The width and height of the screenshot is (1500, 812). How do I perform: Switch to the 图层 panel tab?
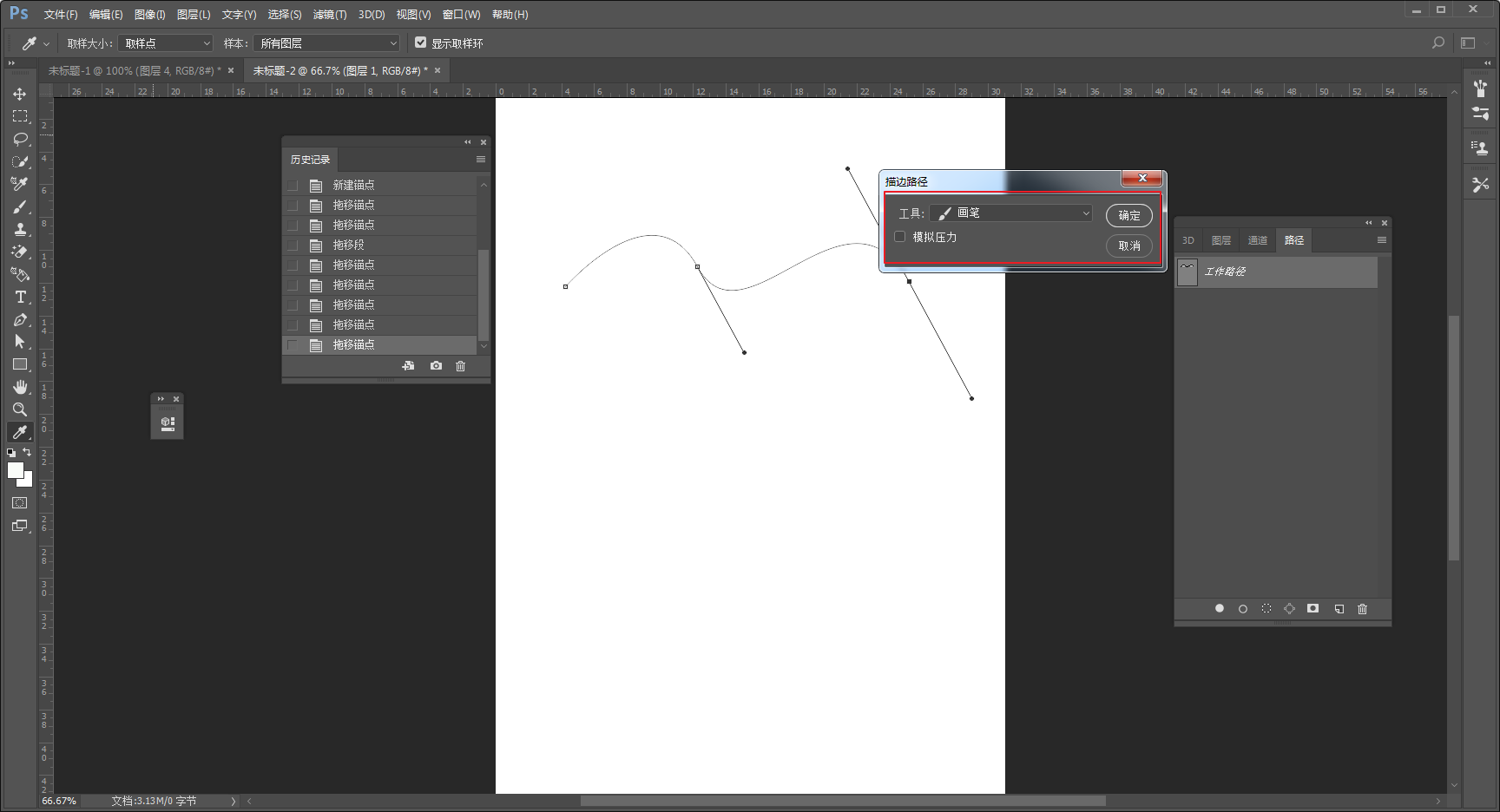(1221, 240)
